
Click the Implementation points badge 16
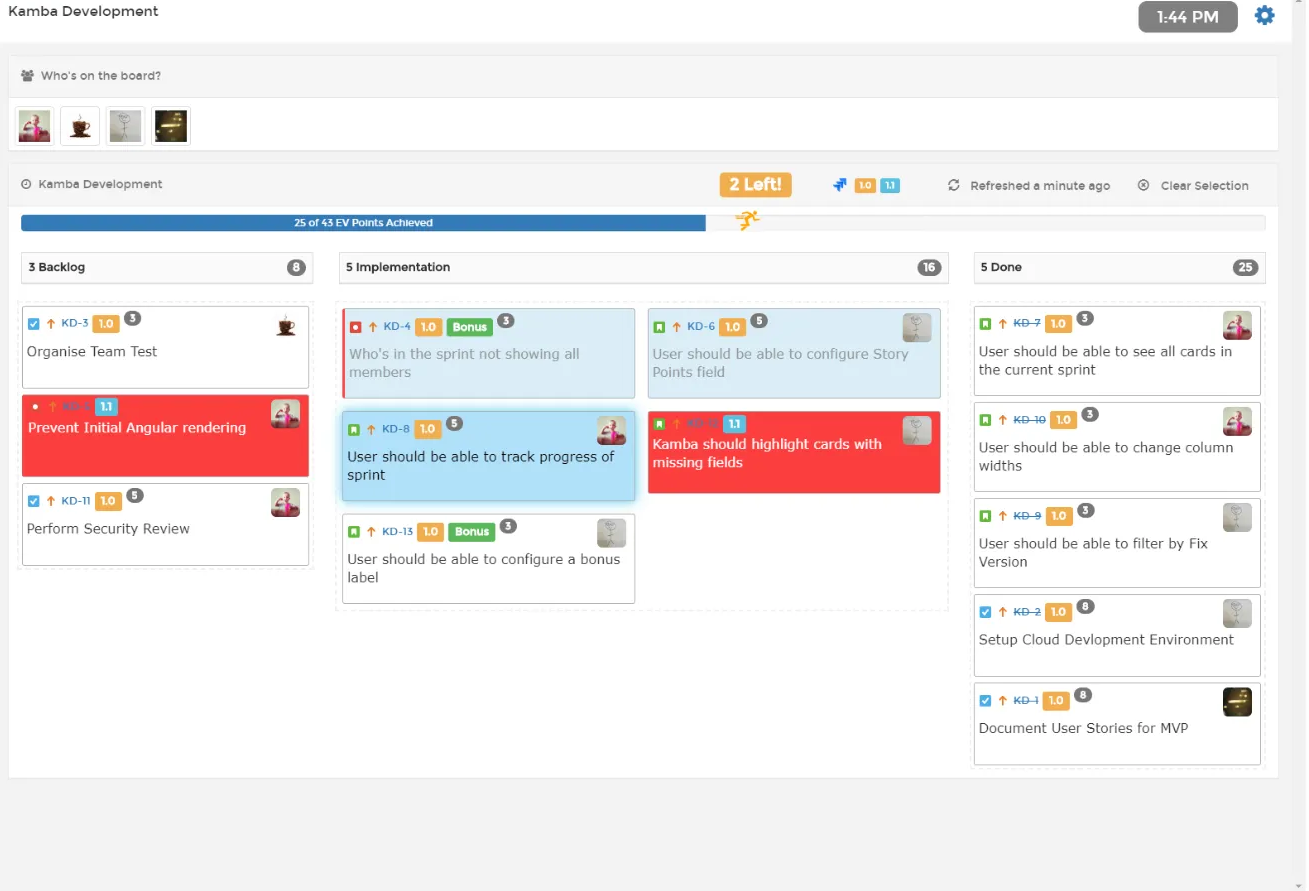(x=929, y=267)
